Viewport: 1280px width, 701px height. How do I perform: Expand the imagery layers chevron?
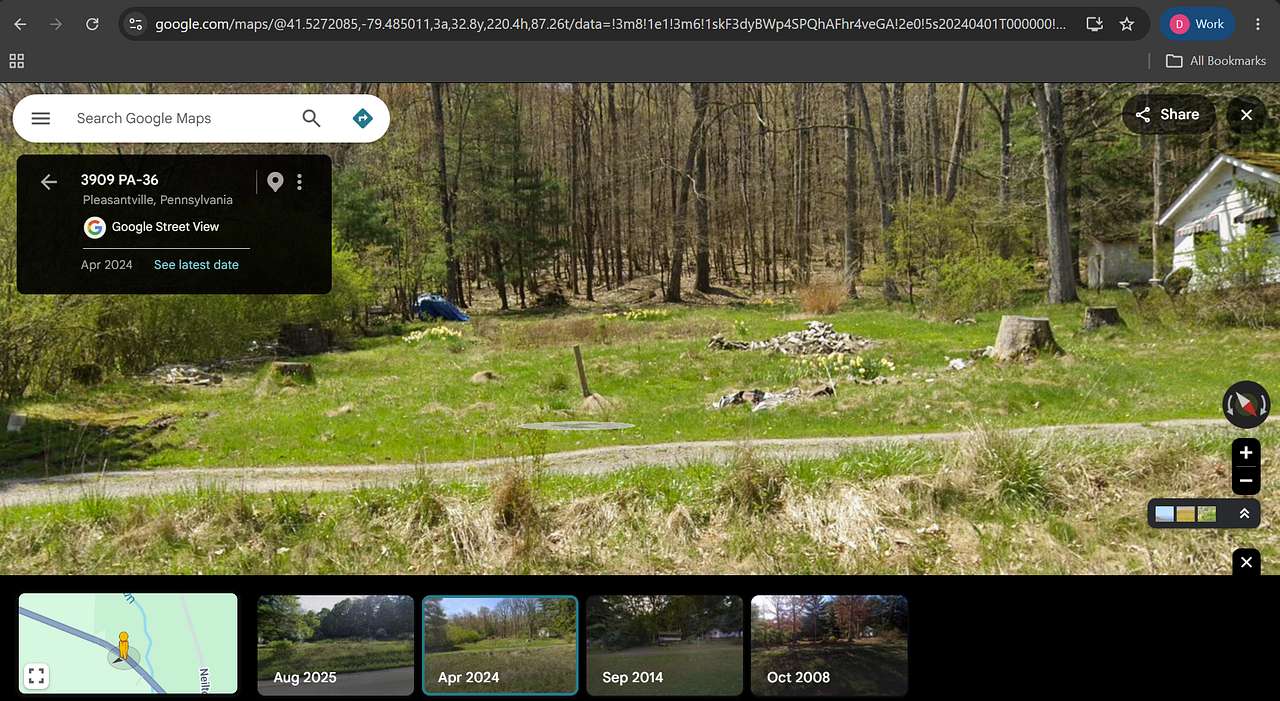tap(1244, 514)
